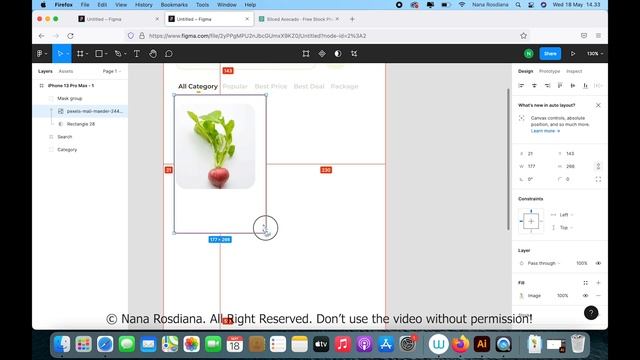Viewport: 640px width, 360px height.
Task: Click Align top icon
Action: (560, 85)
